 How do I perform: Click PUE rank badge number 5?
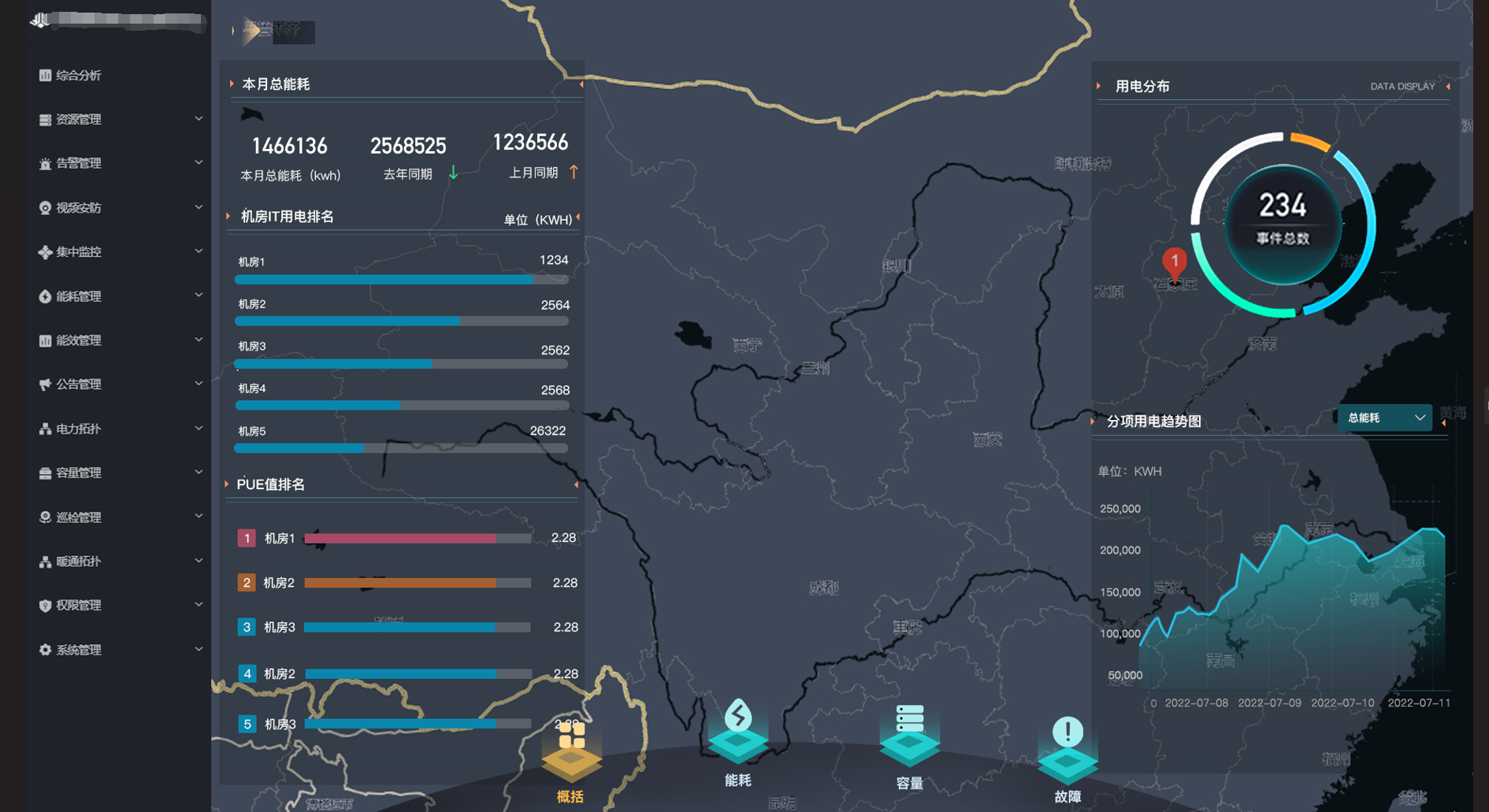pyautogui.click(x=247, y=724)
